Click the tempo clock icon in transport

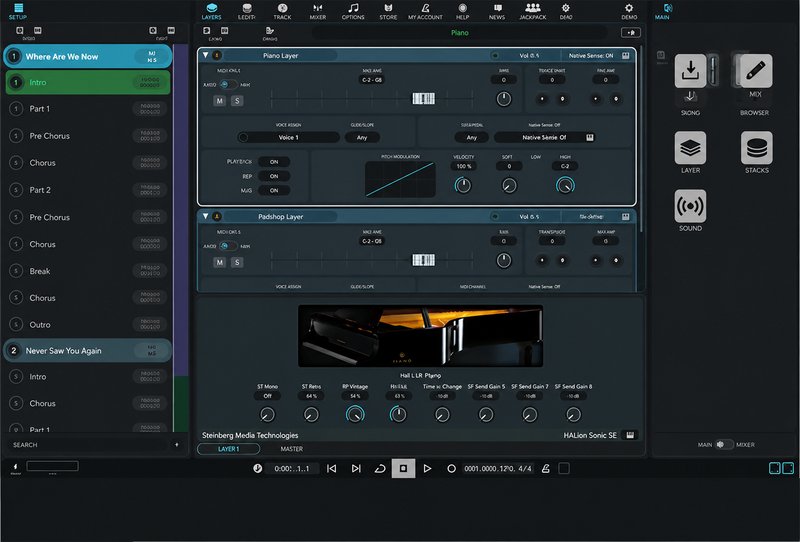point(258,469)
